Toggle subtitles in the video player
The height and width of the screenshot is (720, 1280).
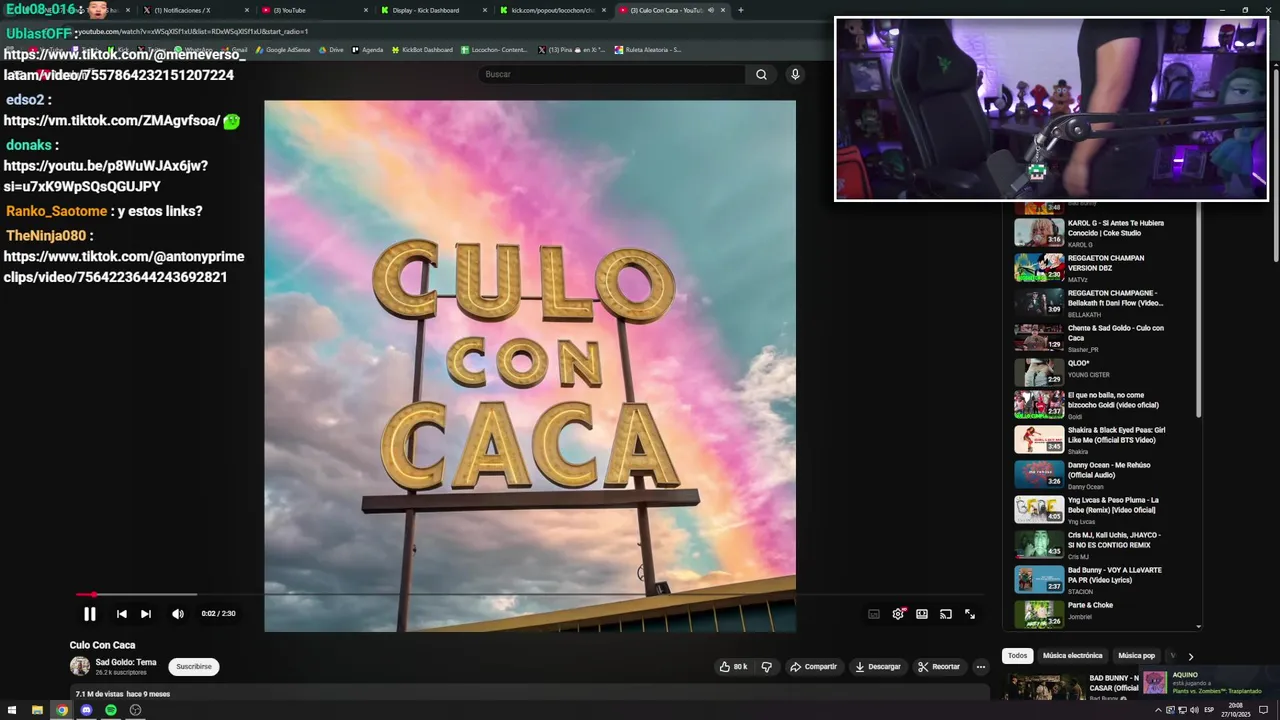pos(874,614)
